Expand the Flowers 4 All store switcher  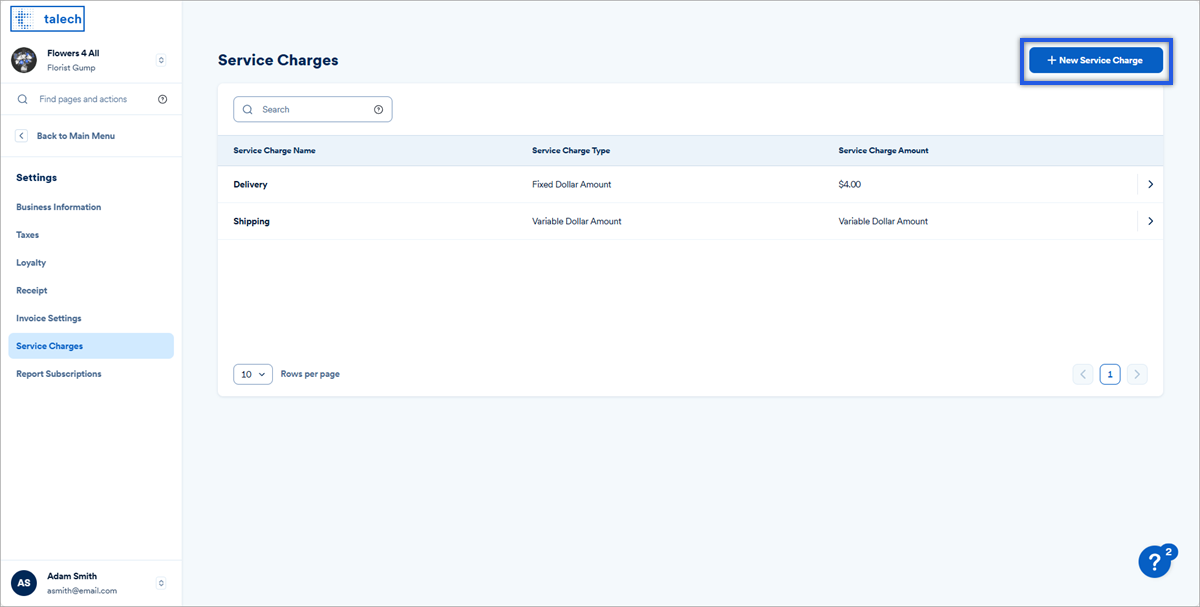161,60
